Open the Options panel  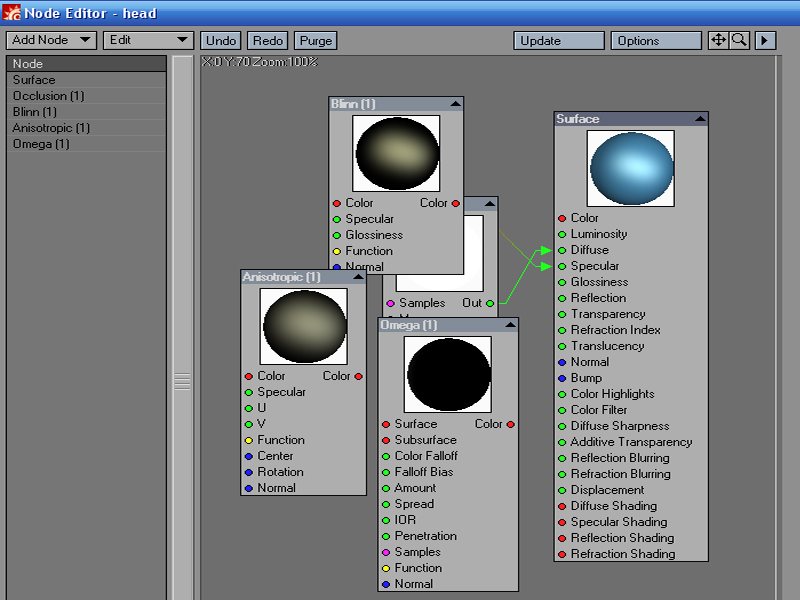655,40
